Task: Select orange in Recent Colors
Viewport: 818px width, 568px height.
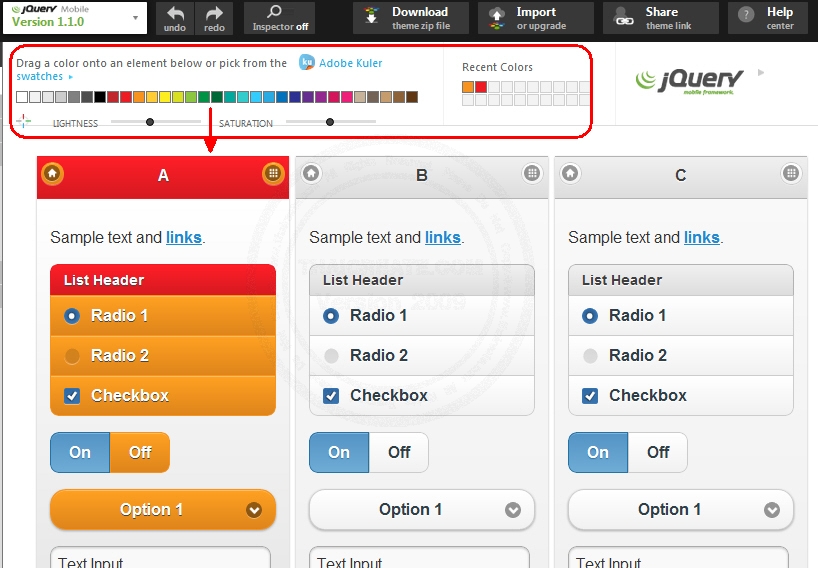Action: (468, 87)
